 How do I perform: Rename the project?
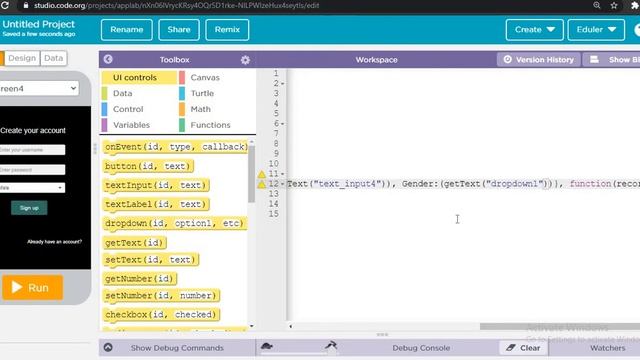pos(127,30)
